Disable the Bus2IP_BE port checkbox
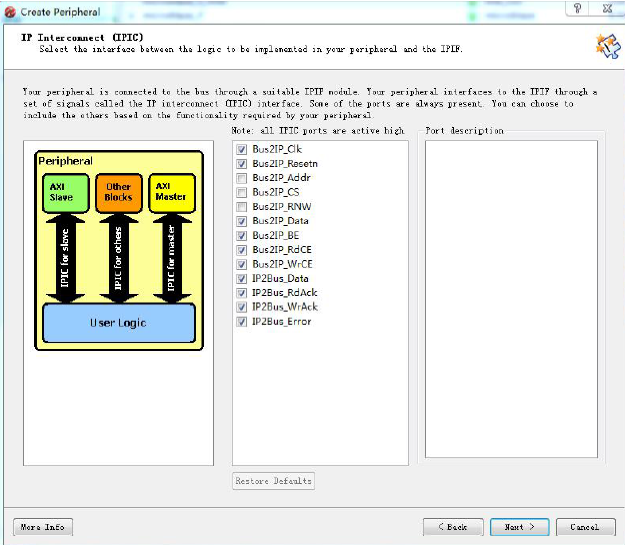This screenshot has width=625, height=545. (x=241, y=235)
